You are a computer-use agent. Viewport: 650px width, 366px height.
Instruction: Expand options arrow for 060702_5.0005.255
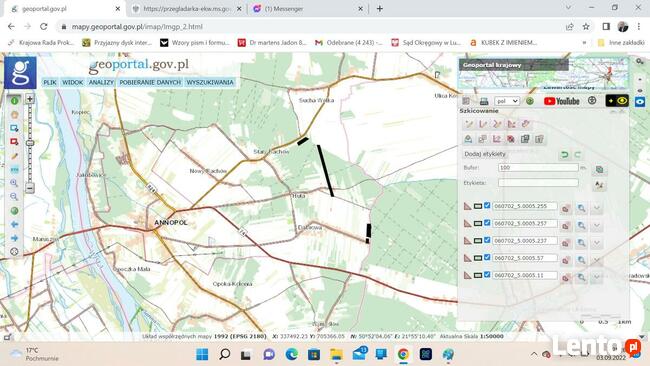point(597,208)
